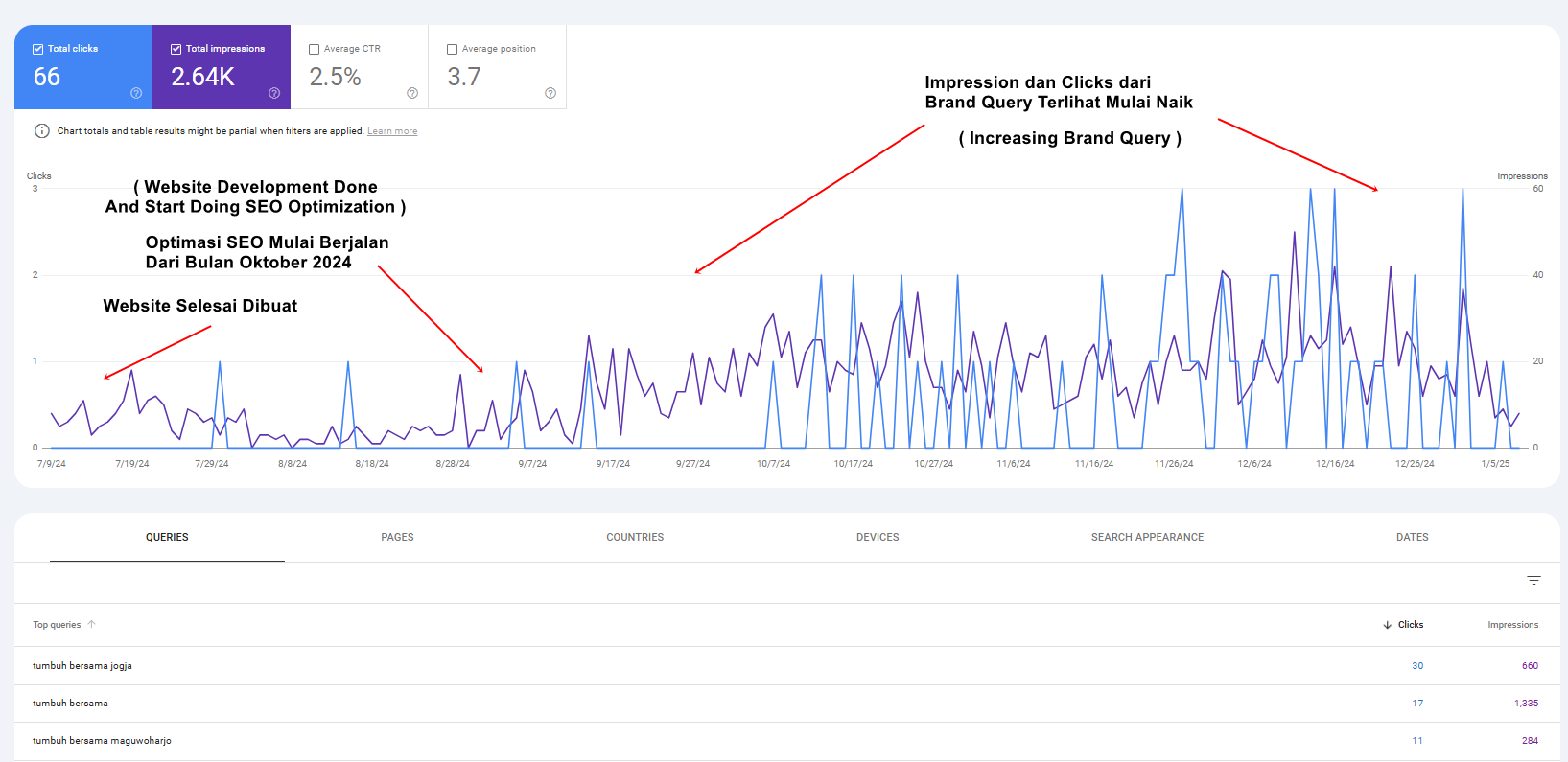Select the Total impressions 2.64K metric card
1568x762 pixels.
222,67
